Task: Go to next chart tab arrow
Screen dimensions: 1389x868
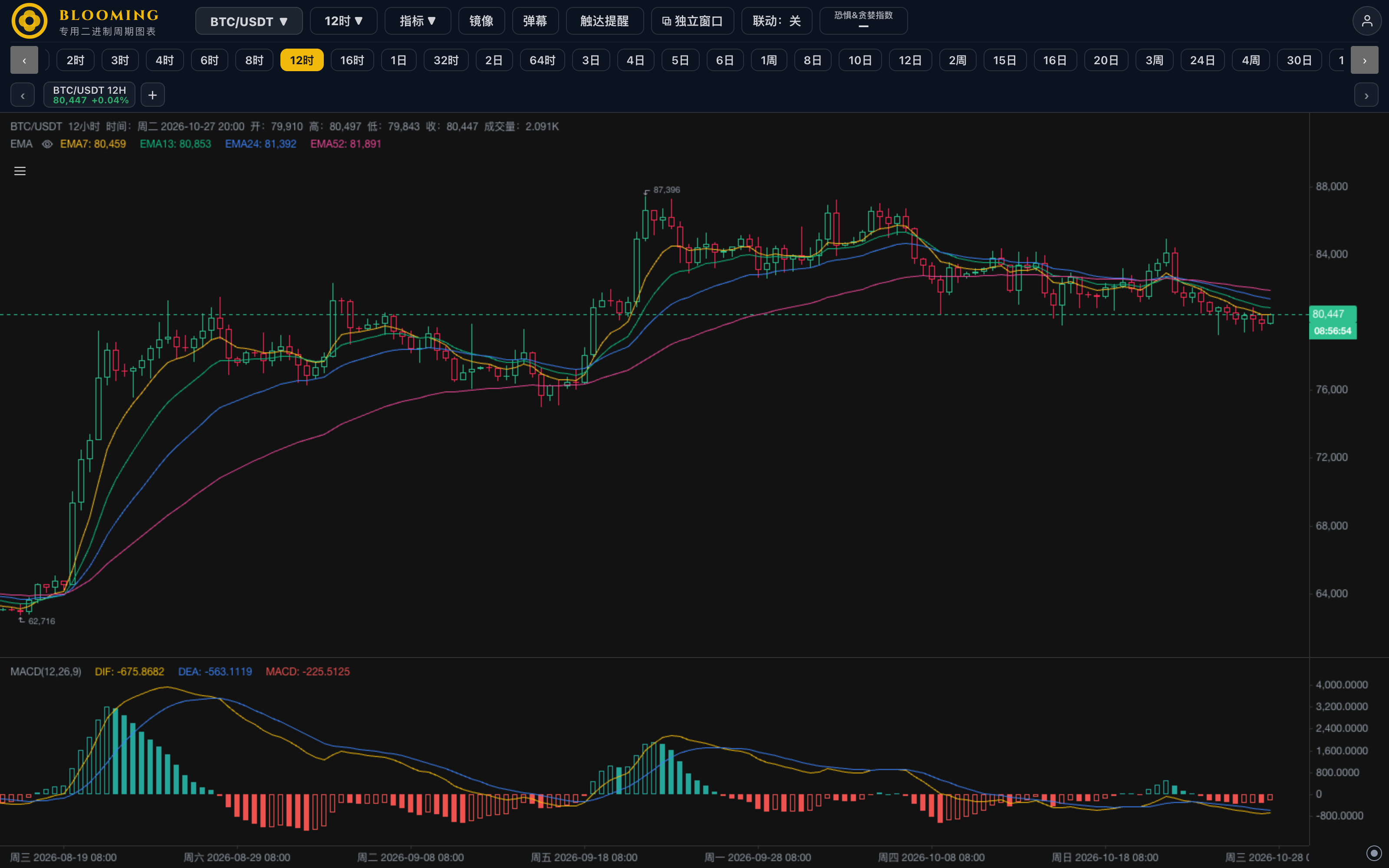Action: pyautogui.click(x=1366, y=95)
